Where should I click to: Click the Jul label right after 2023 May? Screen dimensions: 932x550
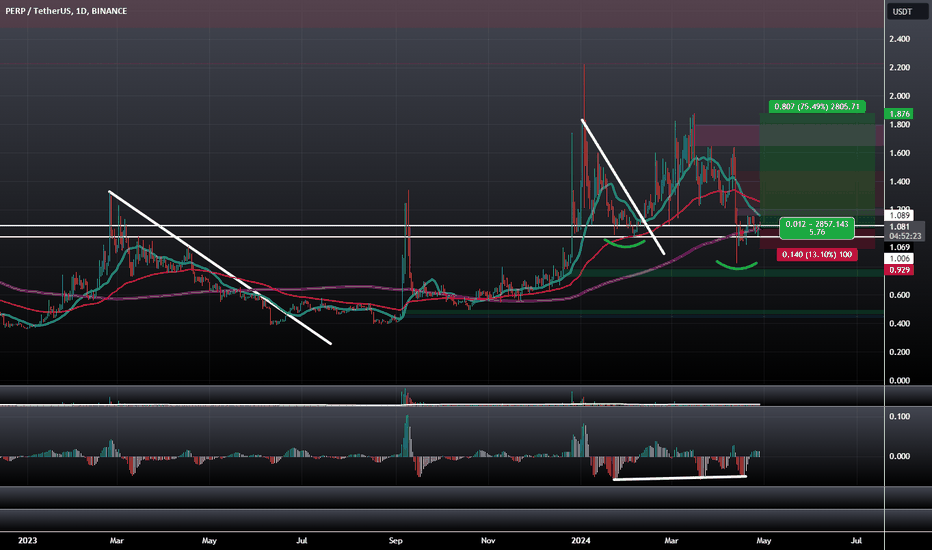(x=302, y=540)
